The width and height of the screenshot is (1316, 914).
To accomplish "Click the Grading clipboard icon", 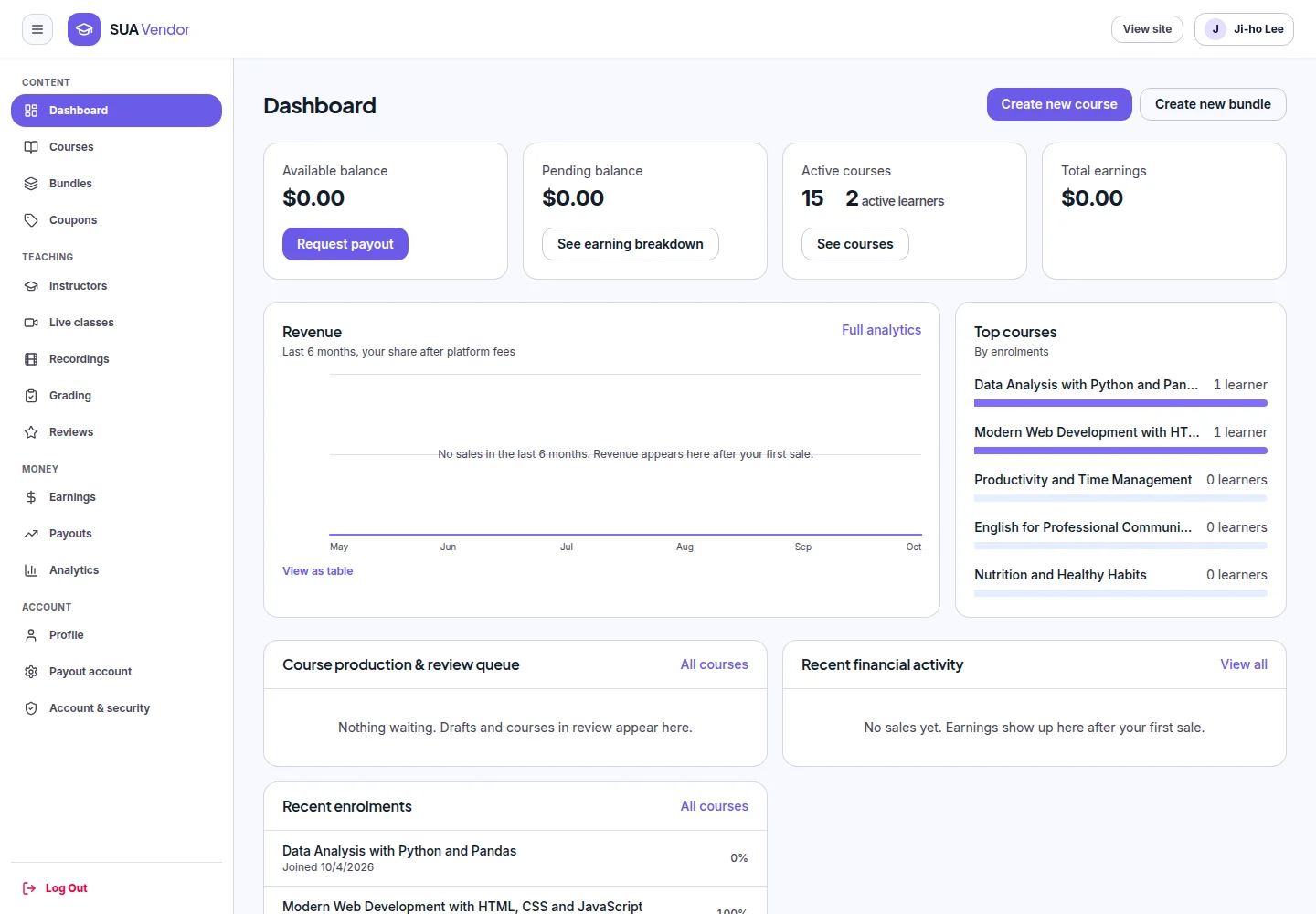I will click(x=31, y=396).
